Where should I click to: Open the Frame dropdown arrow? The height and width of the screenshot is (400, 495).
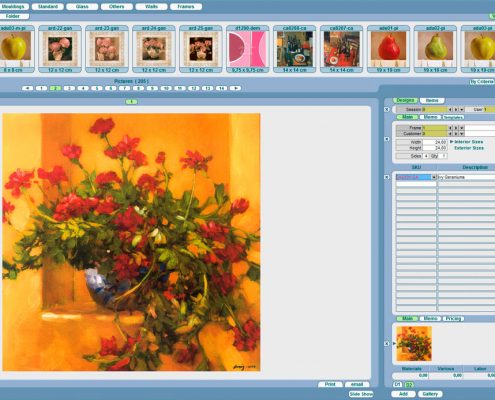[462, 128]
